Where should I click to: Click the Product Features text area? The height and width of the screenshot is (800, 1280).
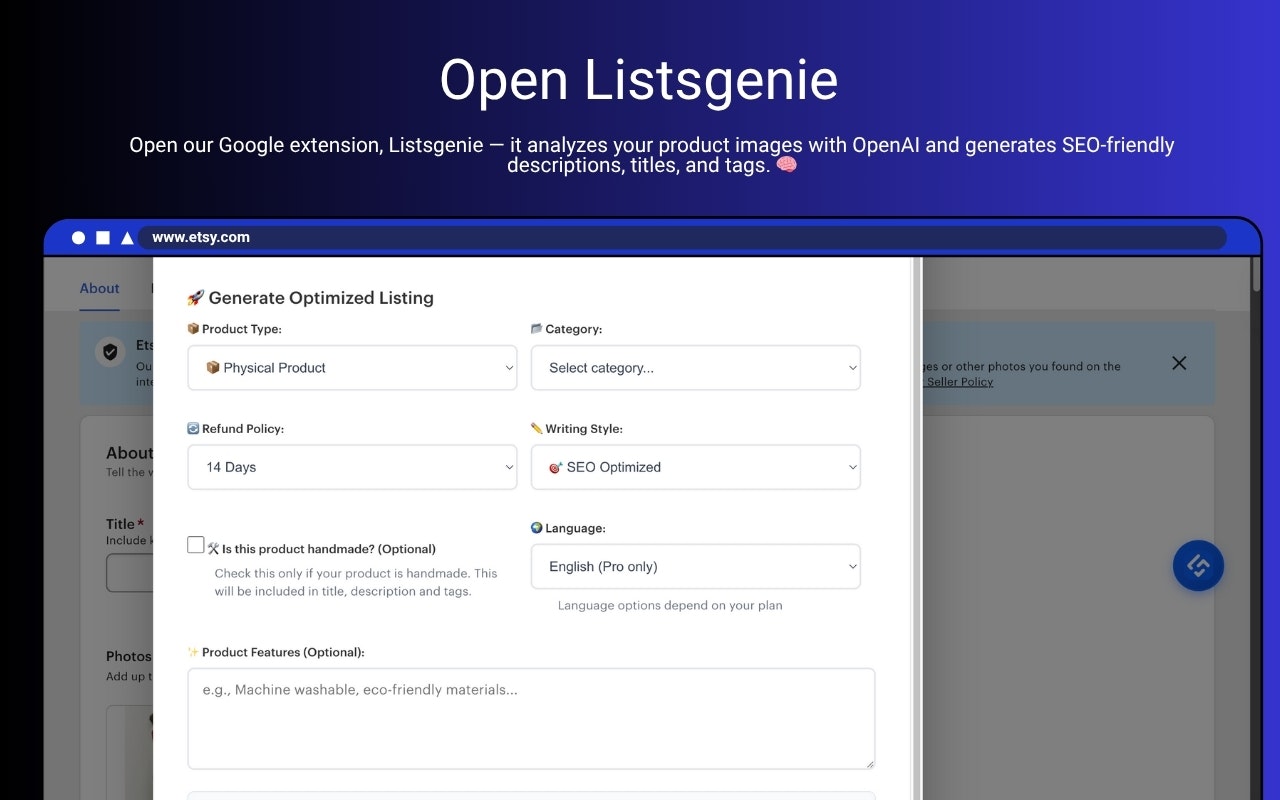(x=531, y=719)
